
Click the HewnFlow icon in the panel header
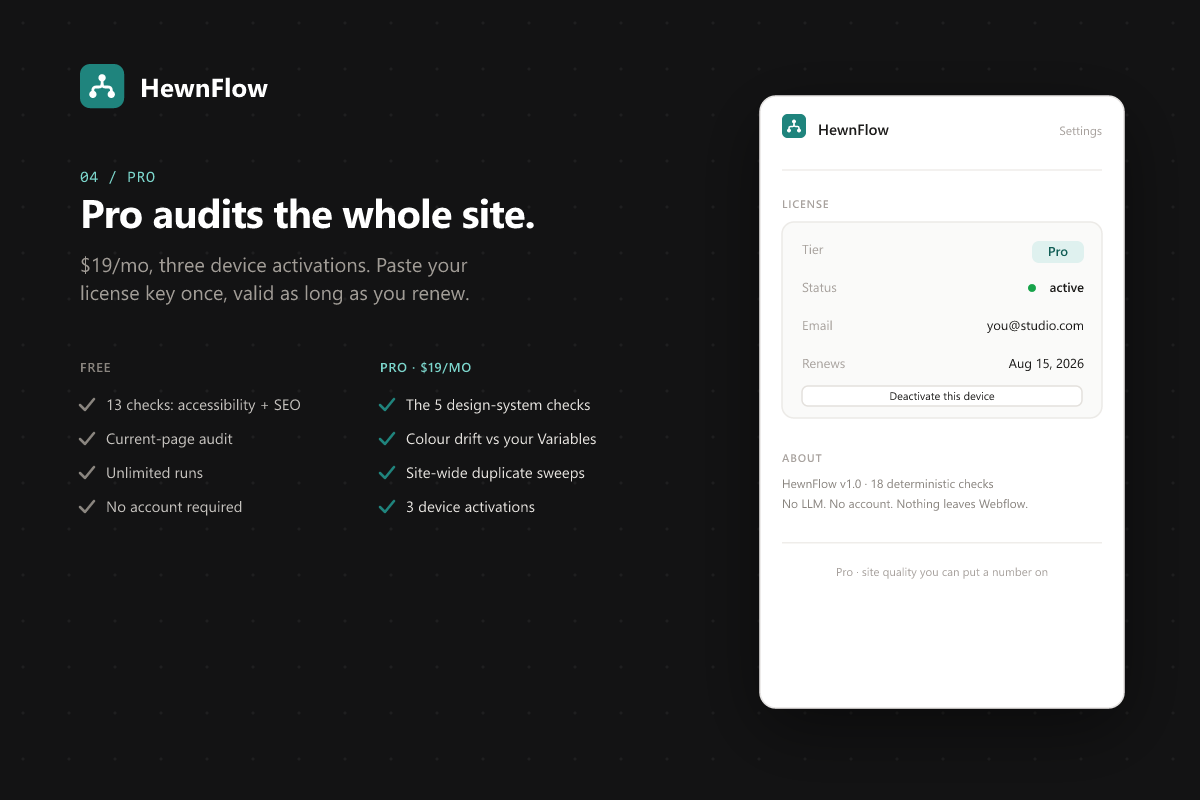[794, 126]
